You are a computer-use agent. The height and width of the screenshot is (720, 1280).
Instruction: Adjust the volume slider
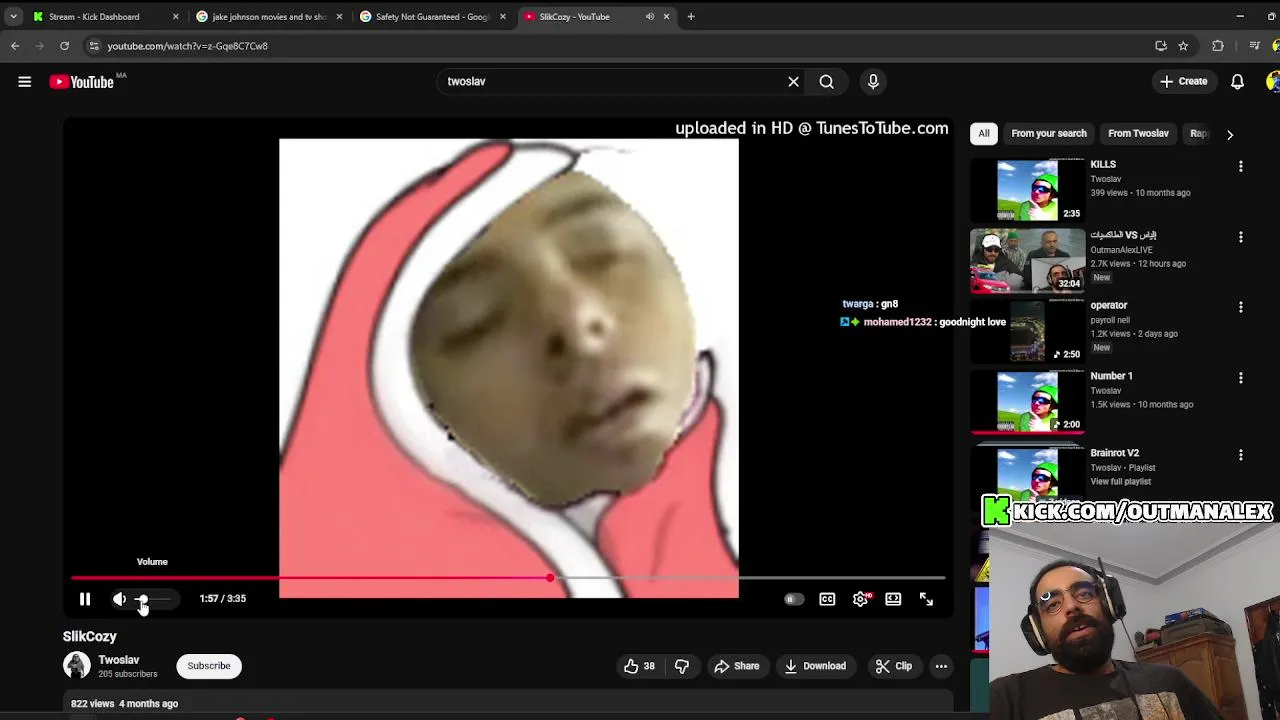coord(153,599)
